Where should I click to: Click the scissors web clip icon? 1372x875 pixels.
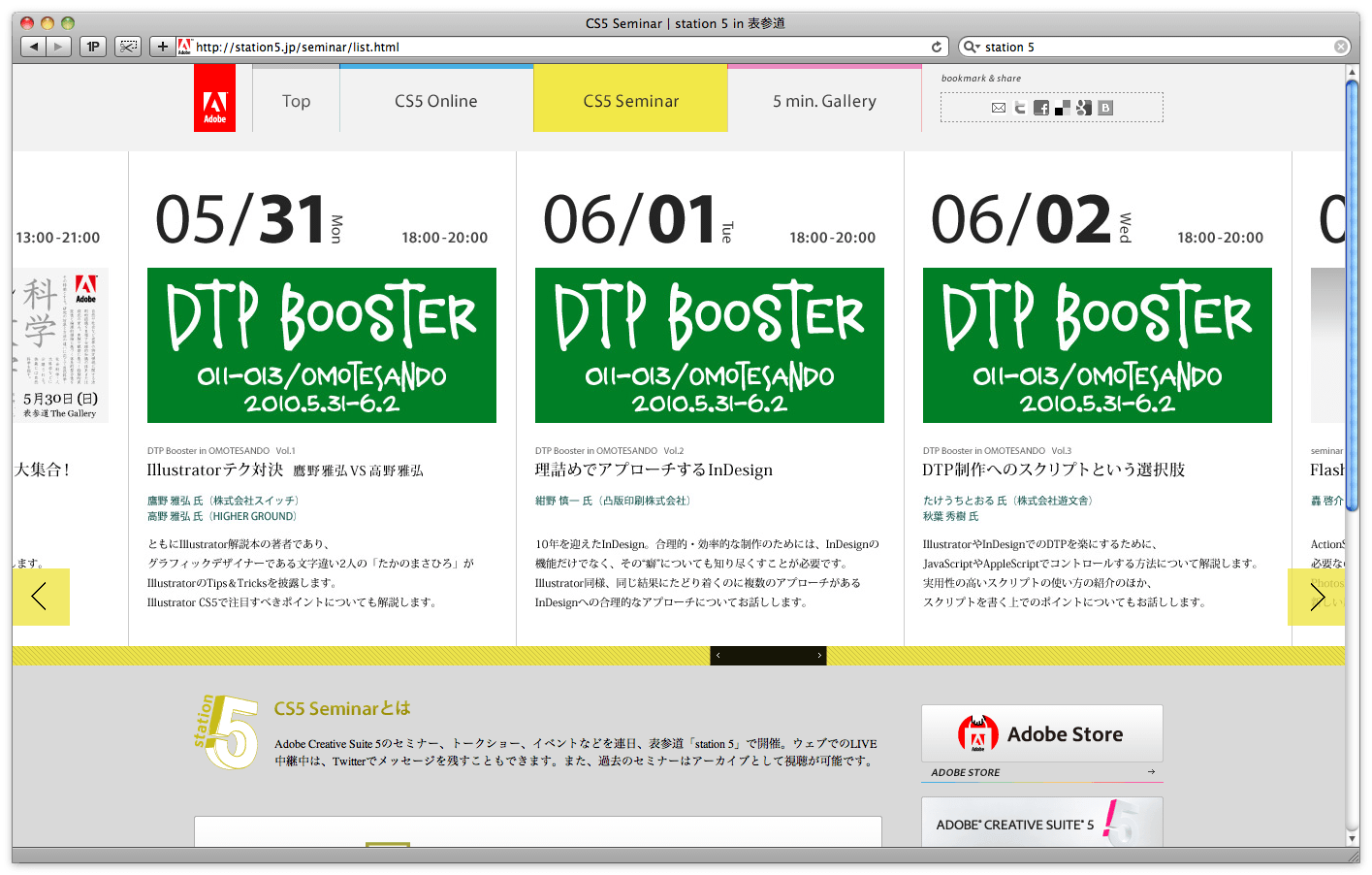(128, 47)
